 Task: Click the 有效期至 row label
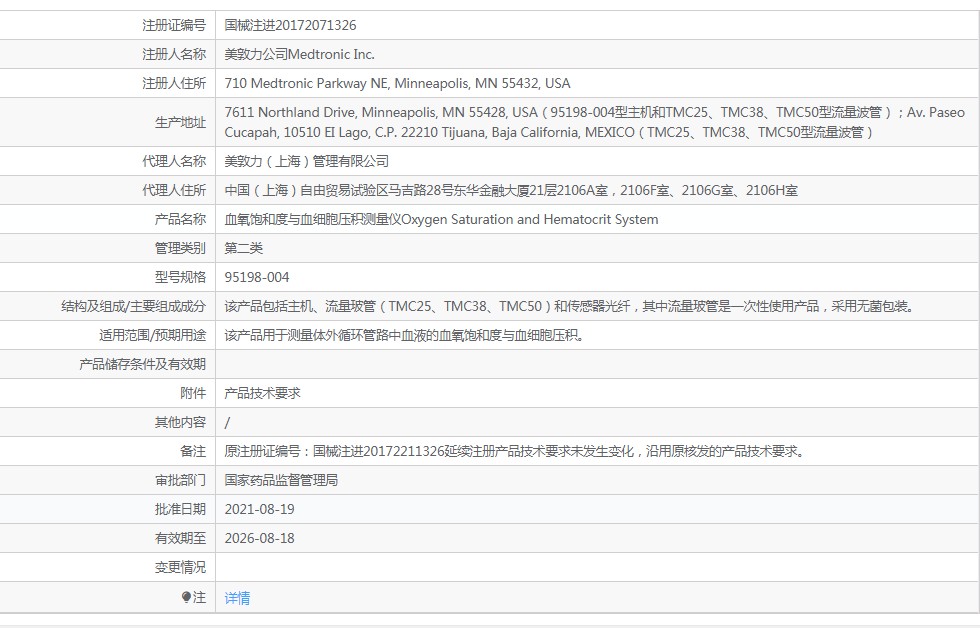pyautogui.click(x=180, y=538)
